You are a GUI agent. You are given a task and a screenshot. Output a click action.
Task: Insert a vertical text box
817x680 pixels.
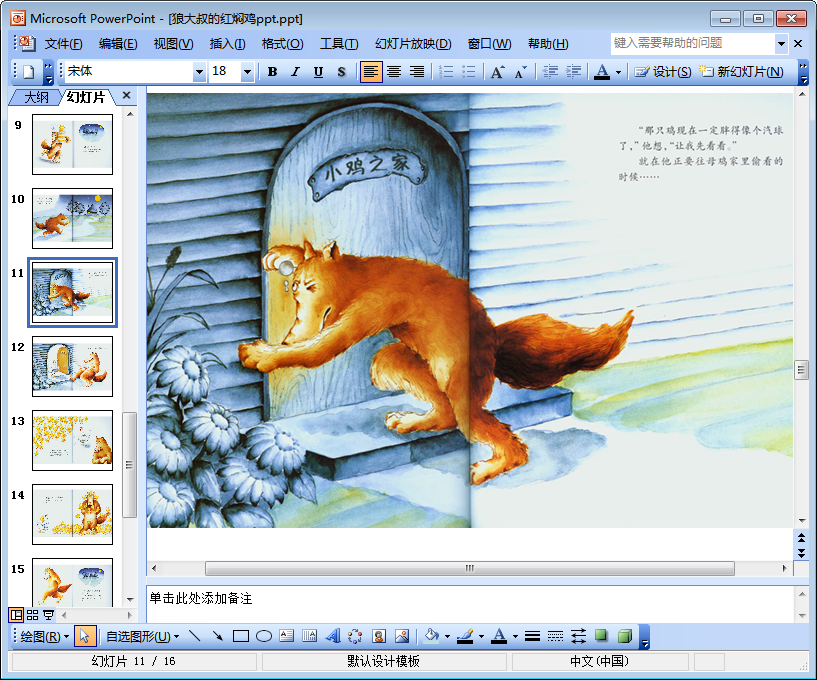point(310,636)
